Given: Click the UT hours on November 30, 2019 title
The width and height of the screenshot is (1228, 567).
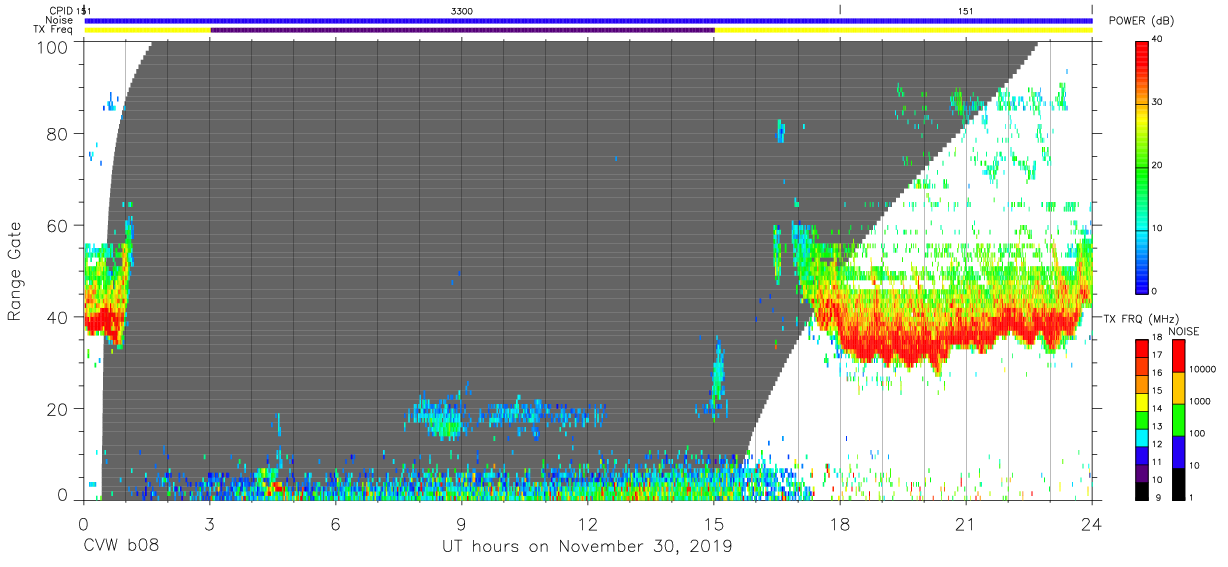Looking at the screenshot, I should coord(587,547).
